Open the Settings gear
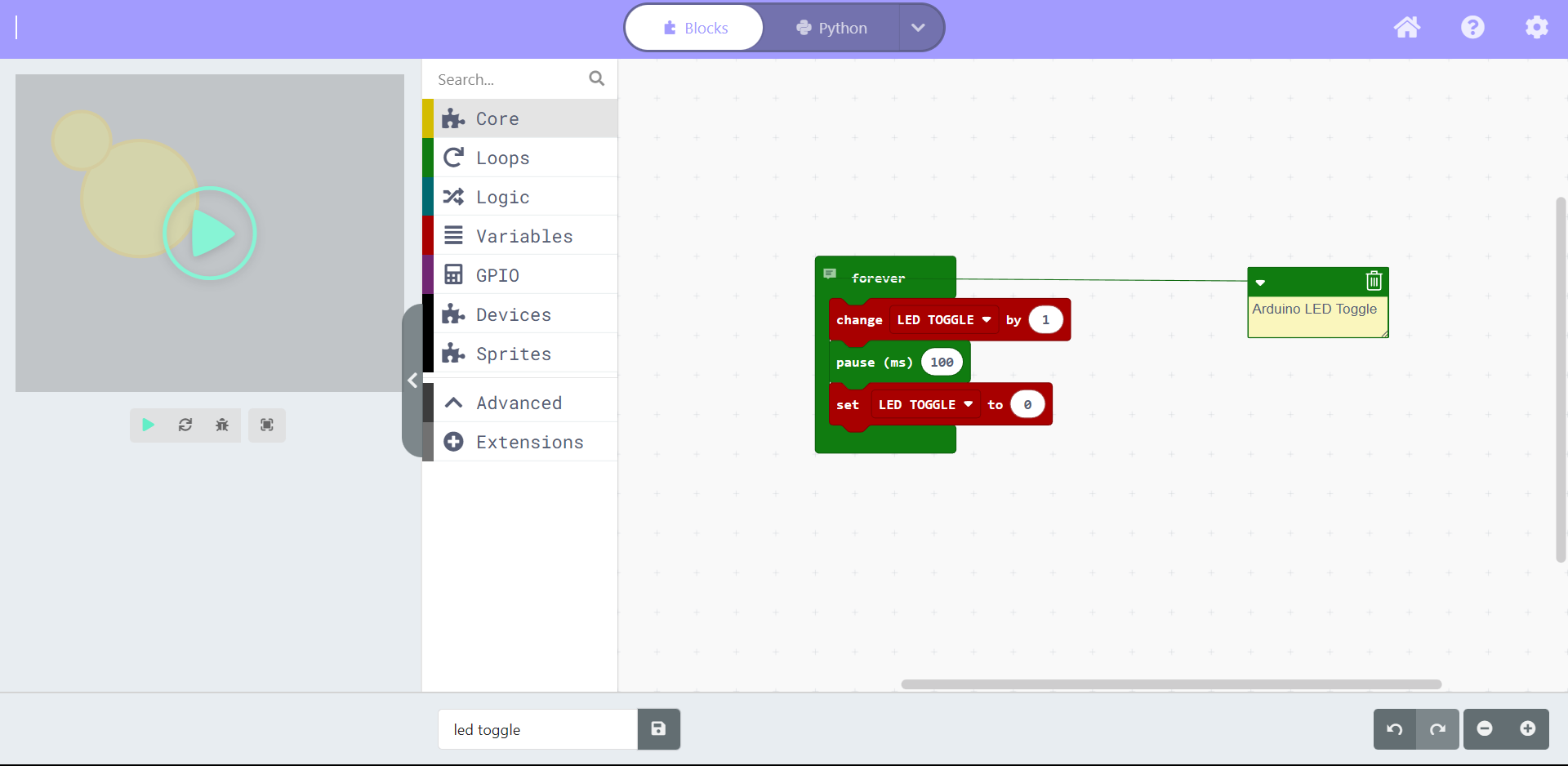Image resolution: width=1568 pixels, height=766 pixels. click(1537, 27)
